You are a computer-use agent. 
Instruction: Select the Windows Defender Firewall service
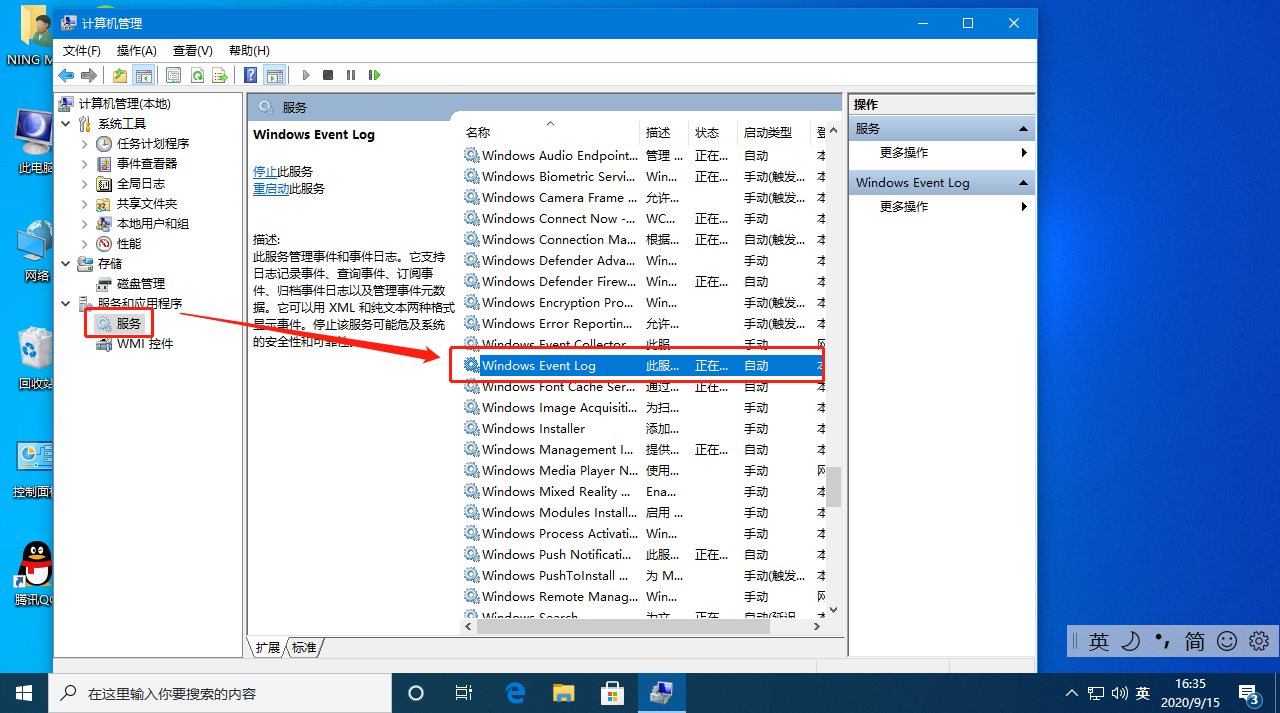tap(641, 282)
